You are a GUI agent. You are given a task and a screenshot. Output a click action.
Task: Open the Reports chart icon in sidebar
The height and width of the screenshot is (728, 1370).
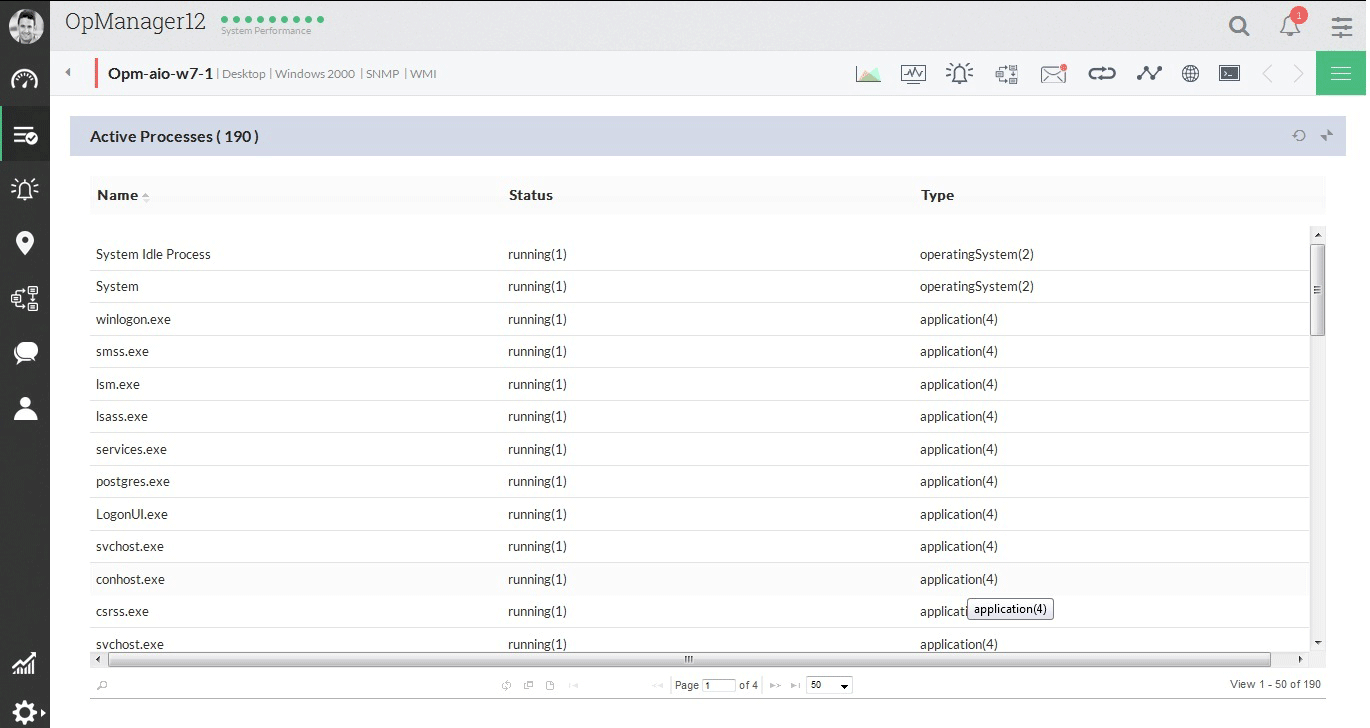point(25,663)
